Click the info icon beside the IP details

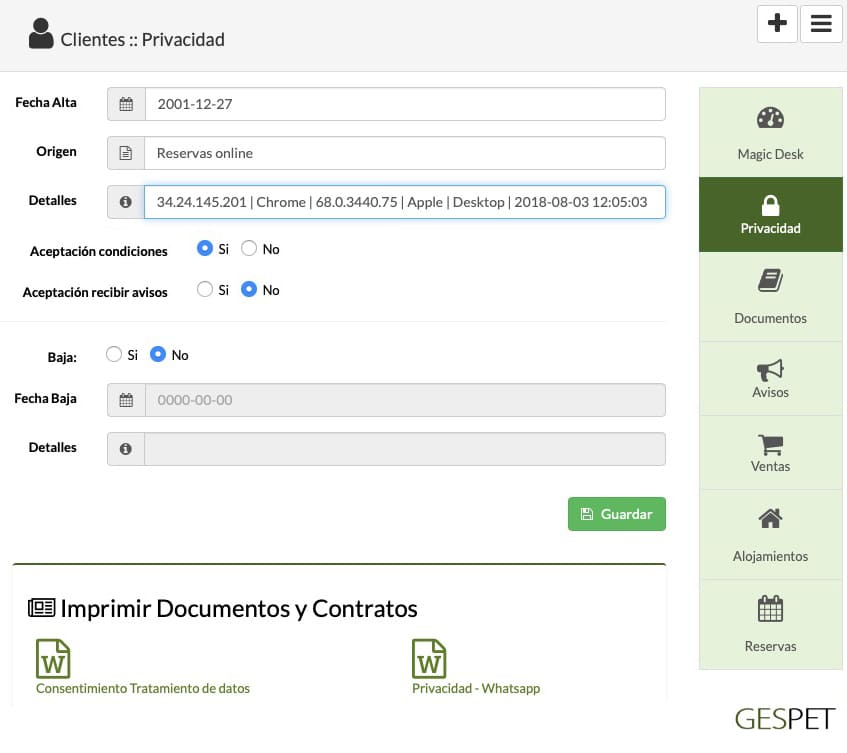(126, 202)
